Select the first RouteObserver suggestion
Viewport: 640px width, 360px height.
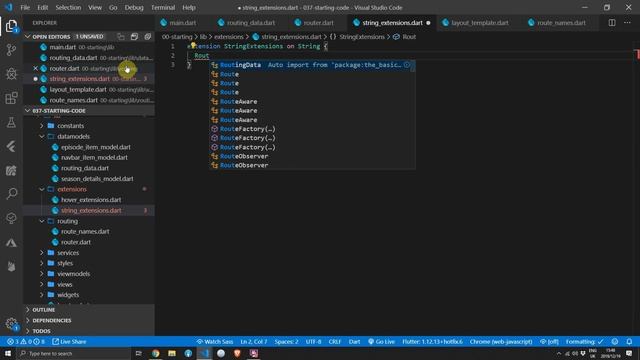[x=313, y=156]
